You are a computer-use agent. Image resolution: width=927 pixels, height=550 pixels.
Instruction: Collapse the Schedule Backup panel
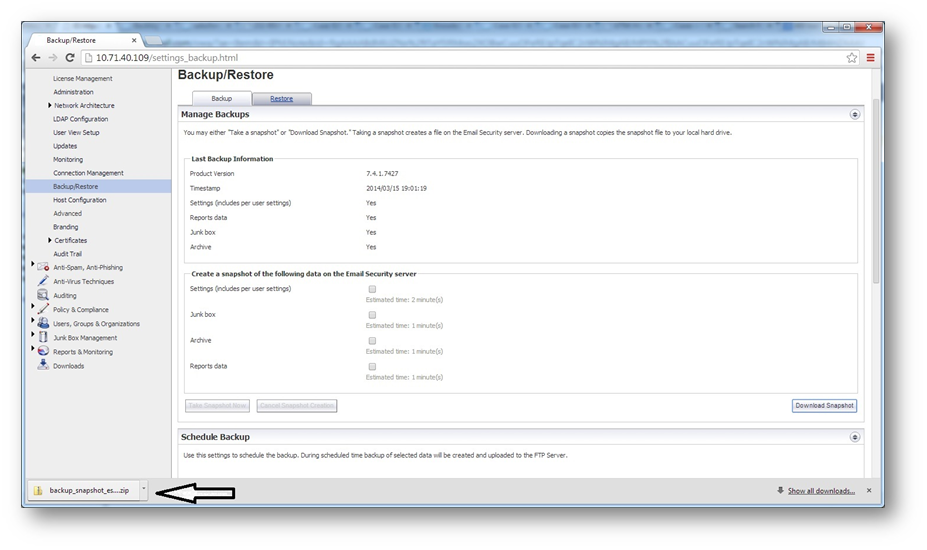coord(854,437)
